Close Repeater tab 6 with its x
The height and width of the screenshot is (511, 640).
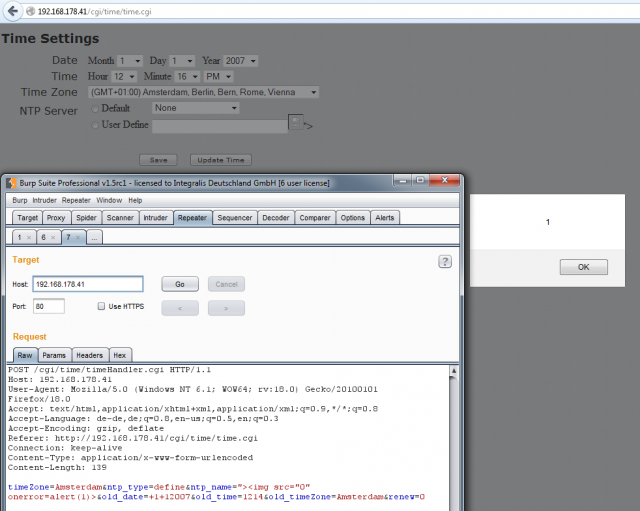pyautogui.click(x=53, y=238)
